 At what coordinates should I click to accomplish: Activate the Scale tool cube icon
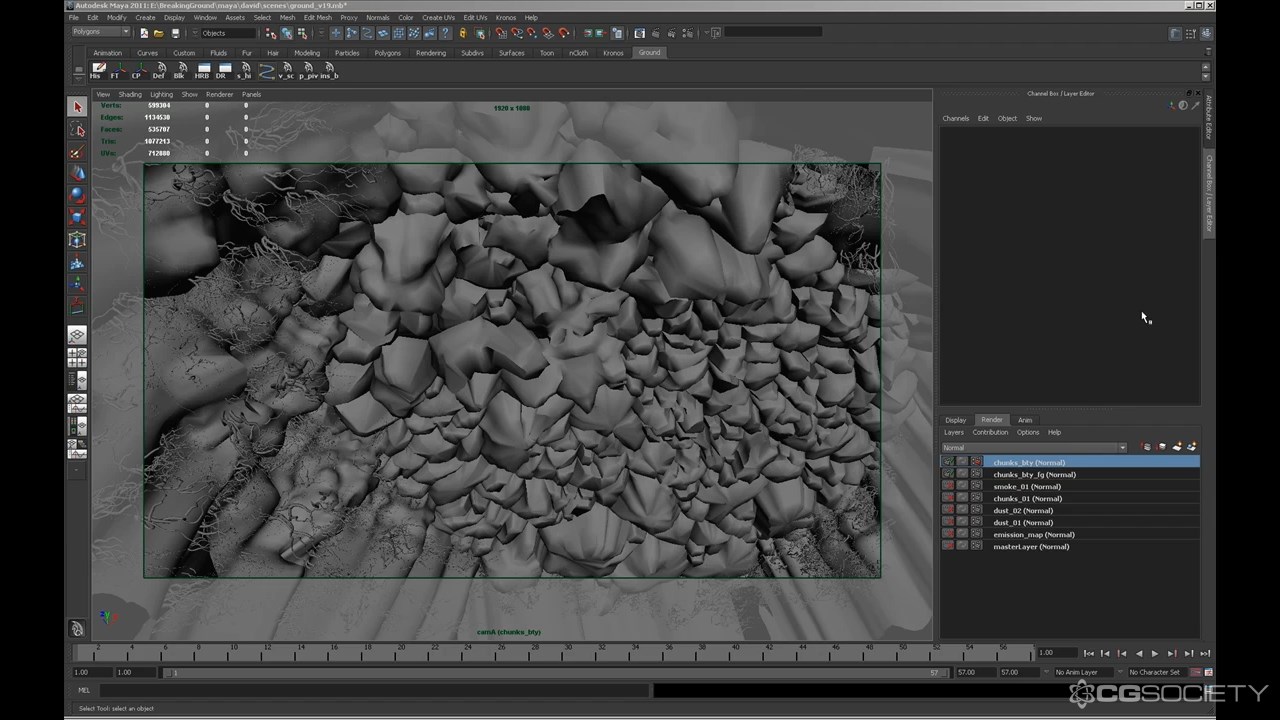click(77, 218)
